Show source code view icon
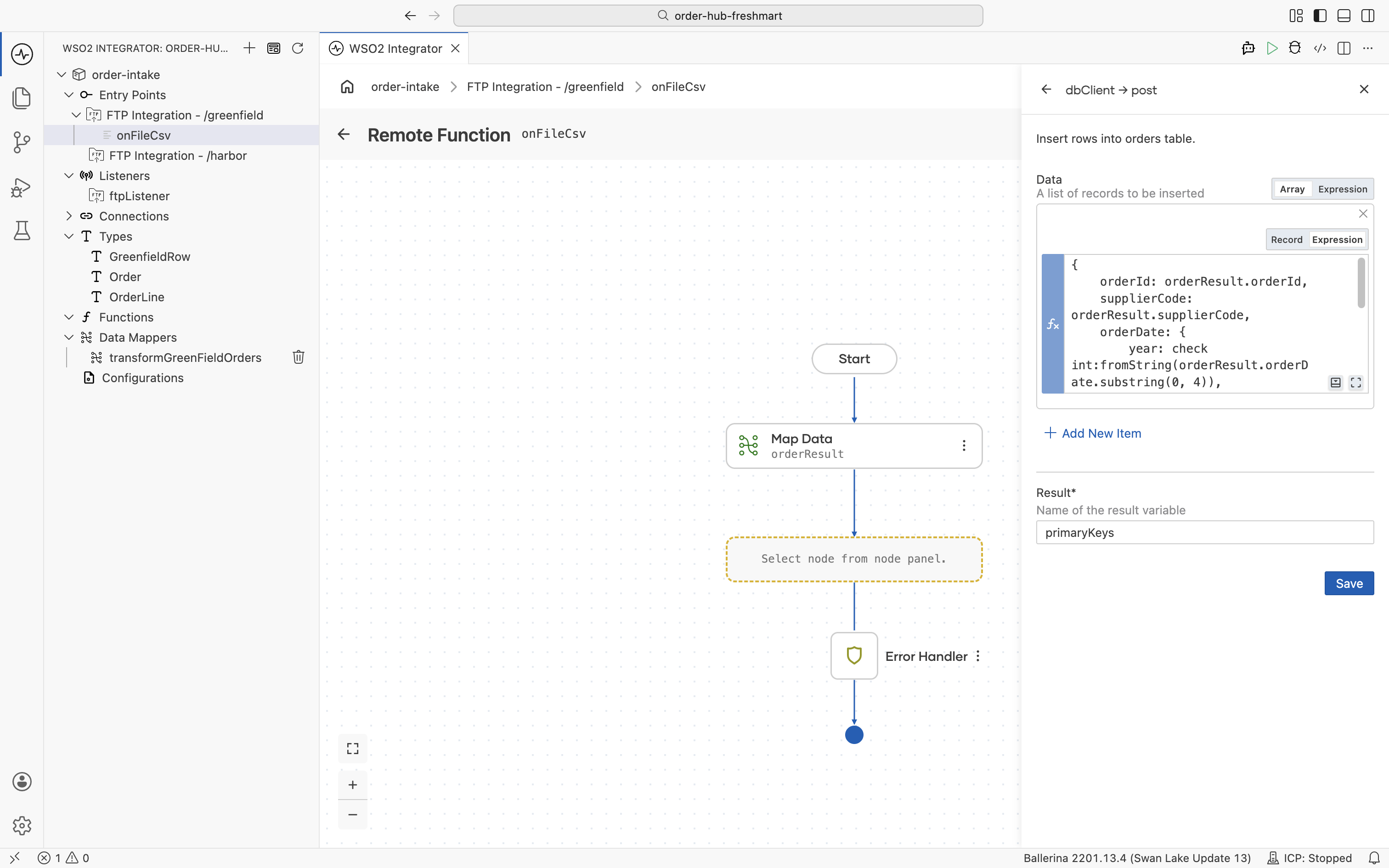Viewport: 1389px width, 868px height. pyautogui.click(x=1320, y=48)
